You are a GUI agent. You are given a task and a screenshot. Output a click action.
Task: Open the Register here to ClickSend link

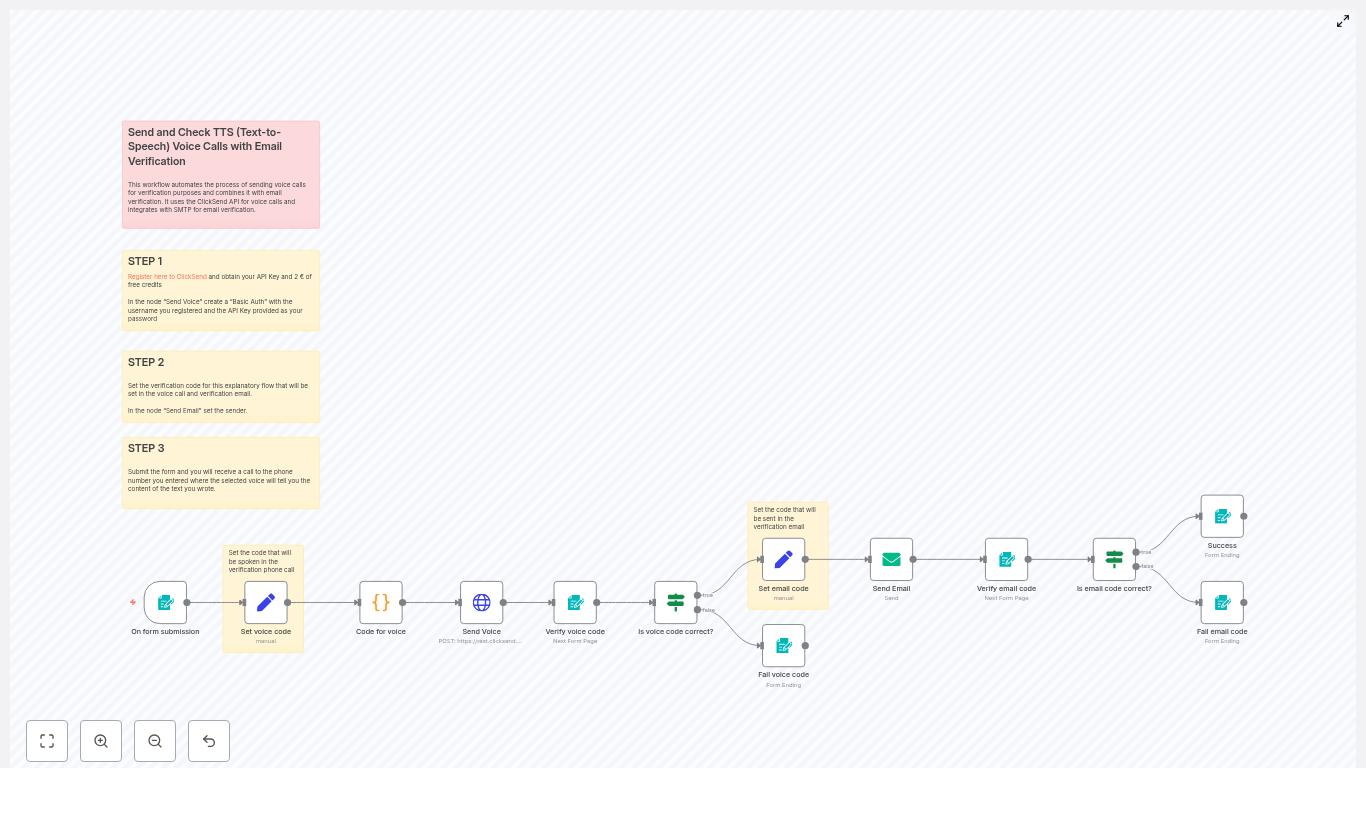(167, 277)
